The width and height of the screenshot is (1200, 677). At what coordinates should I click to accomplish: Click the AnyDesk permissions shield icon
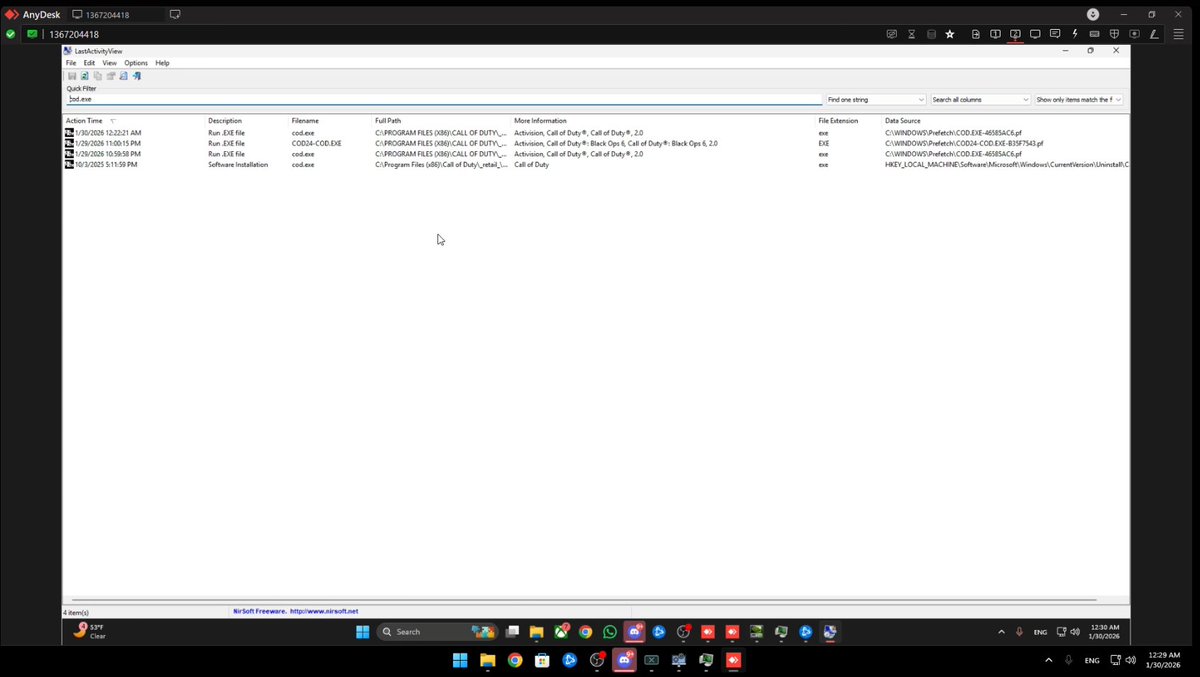(1114, 34)
